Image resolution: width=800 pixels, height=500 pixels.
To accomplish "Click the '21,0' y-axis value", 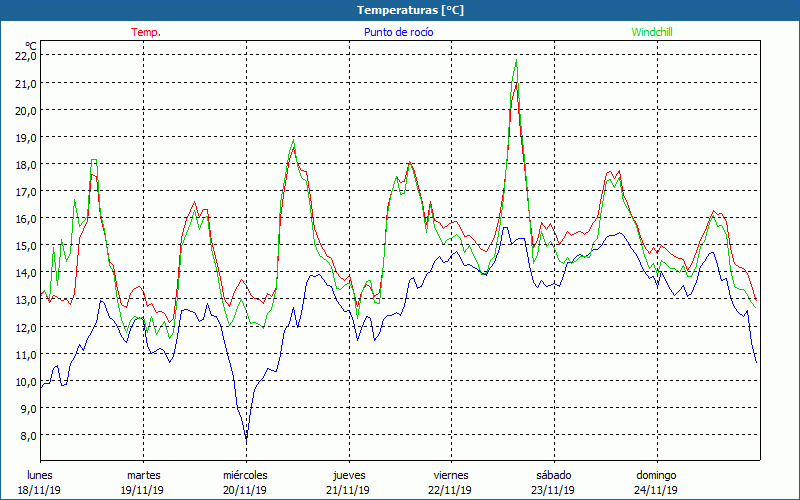I will click(x=26, y=83).
